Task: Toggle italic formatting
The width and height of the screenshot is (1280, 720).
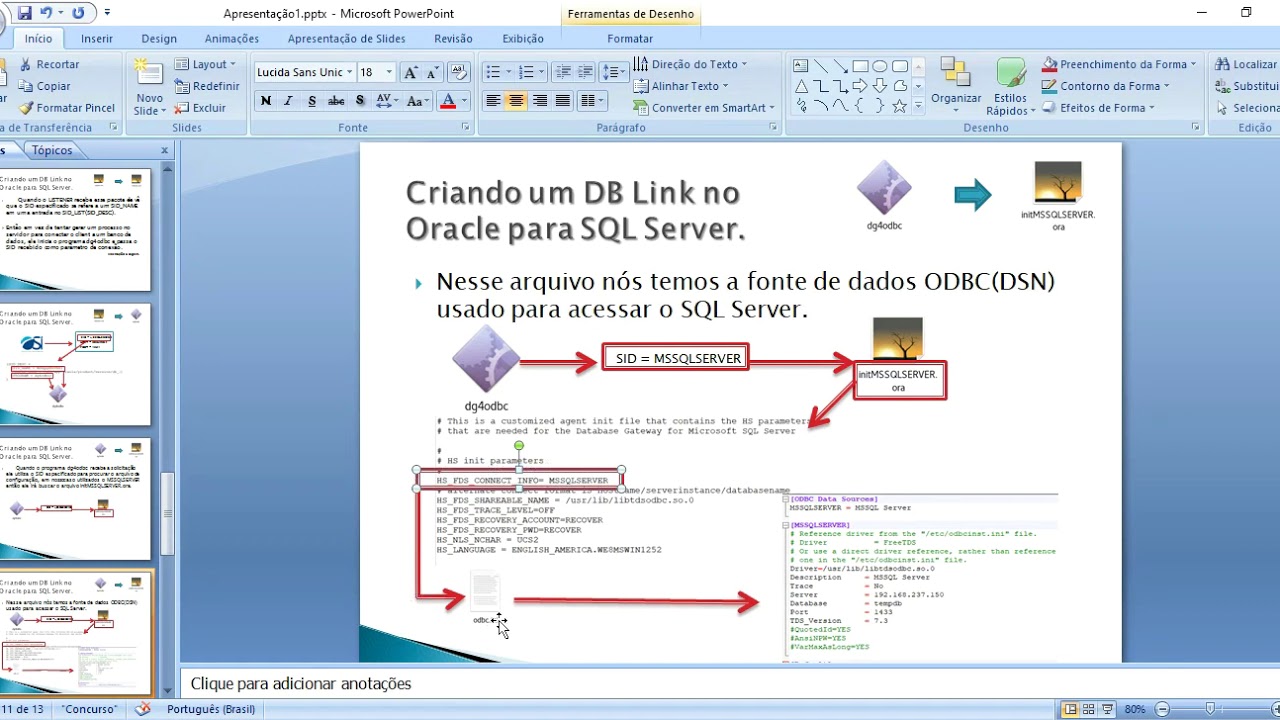Action: tap(289, 101)
